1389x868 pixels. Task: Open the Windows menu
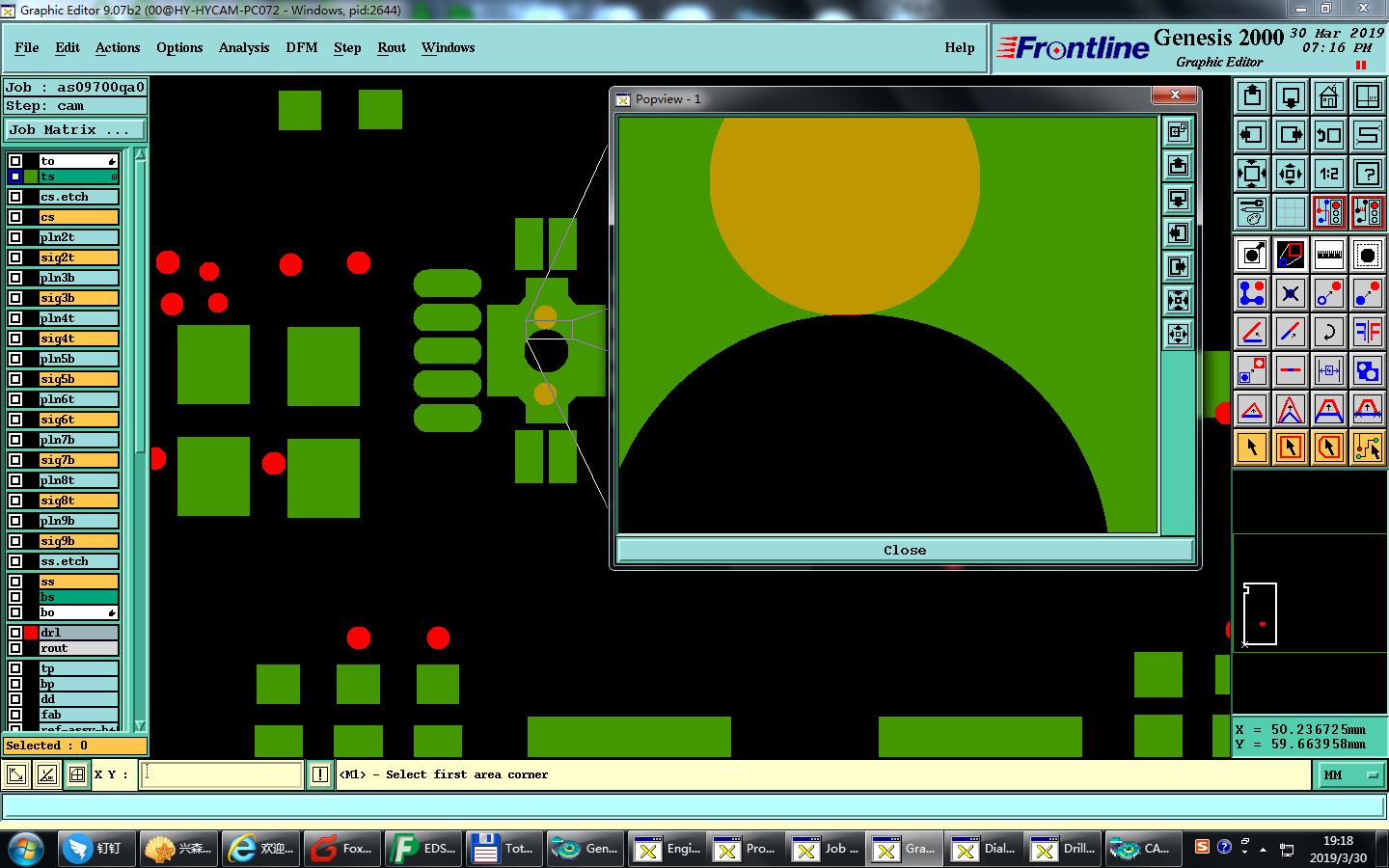[449, 47]
